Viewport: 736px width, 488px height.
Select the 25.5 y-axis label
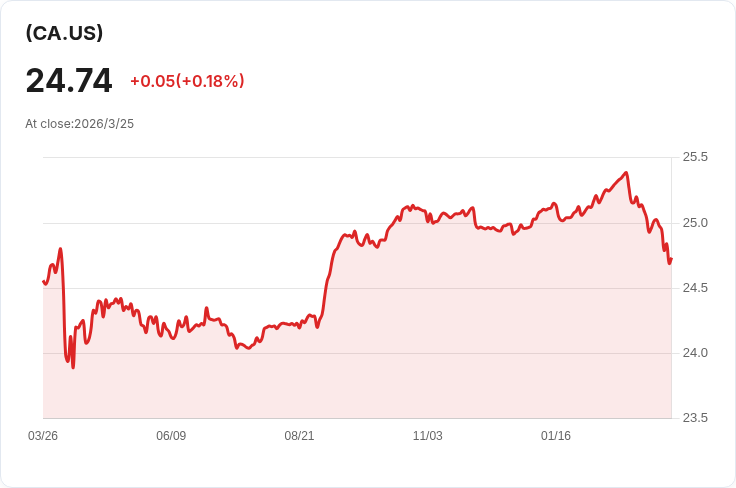point(695,157)
